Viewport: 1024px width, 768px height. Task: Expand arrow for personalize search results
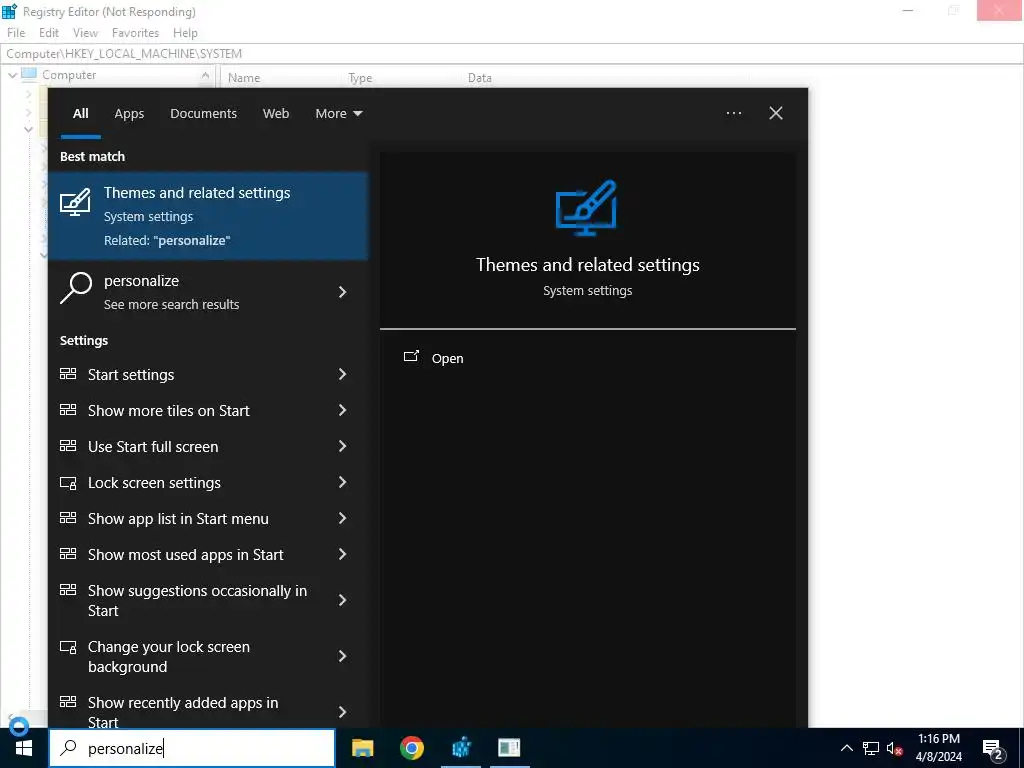tap(342, 292)
